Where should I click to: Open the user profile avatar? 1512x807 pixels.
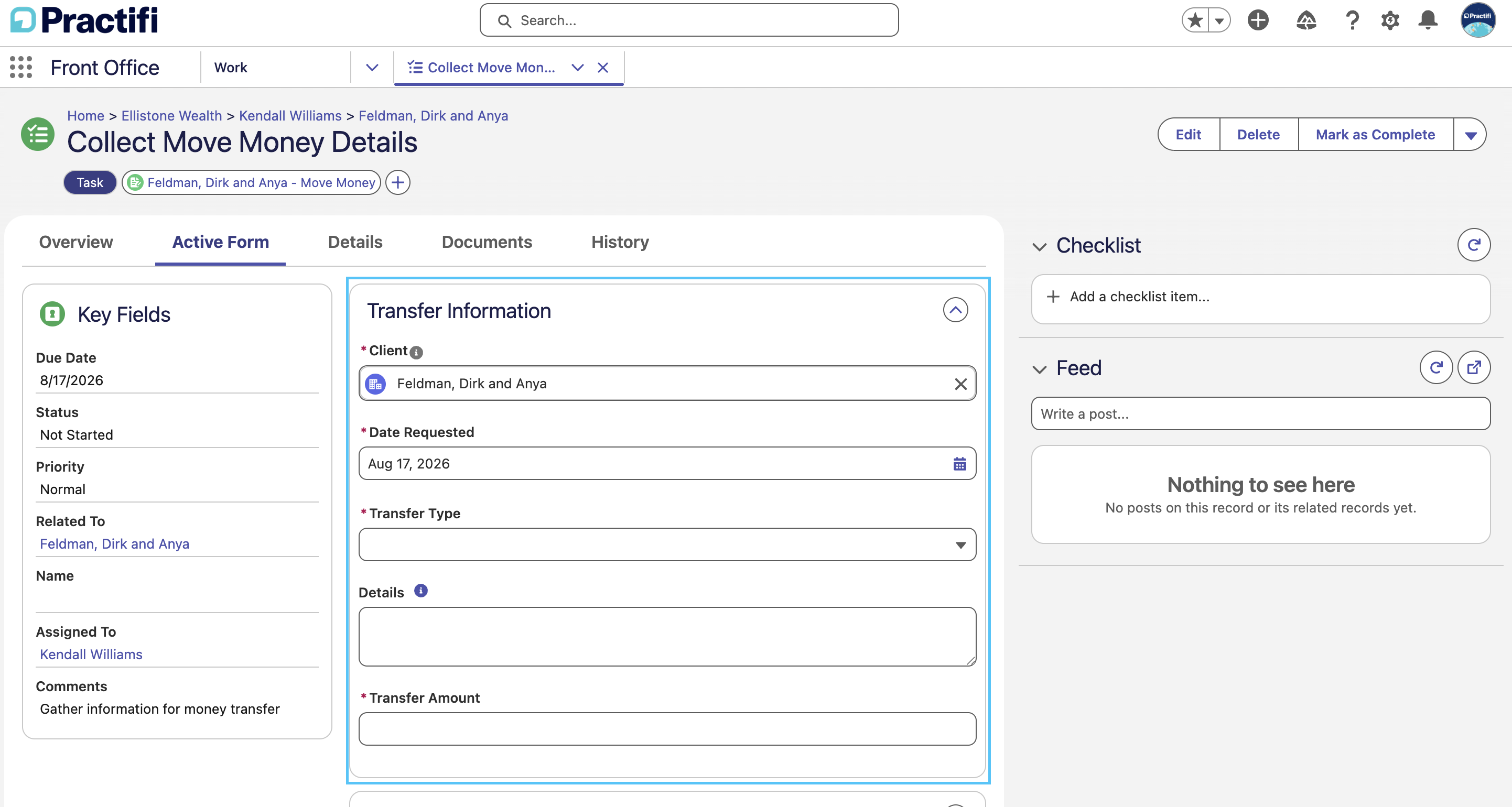click(1477, 20)
